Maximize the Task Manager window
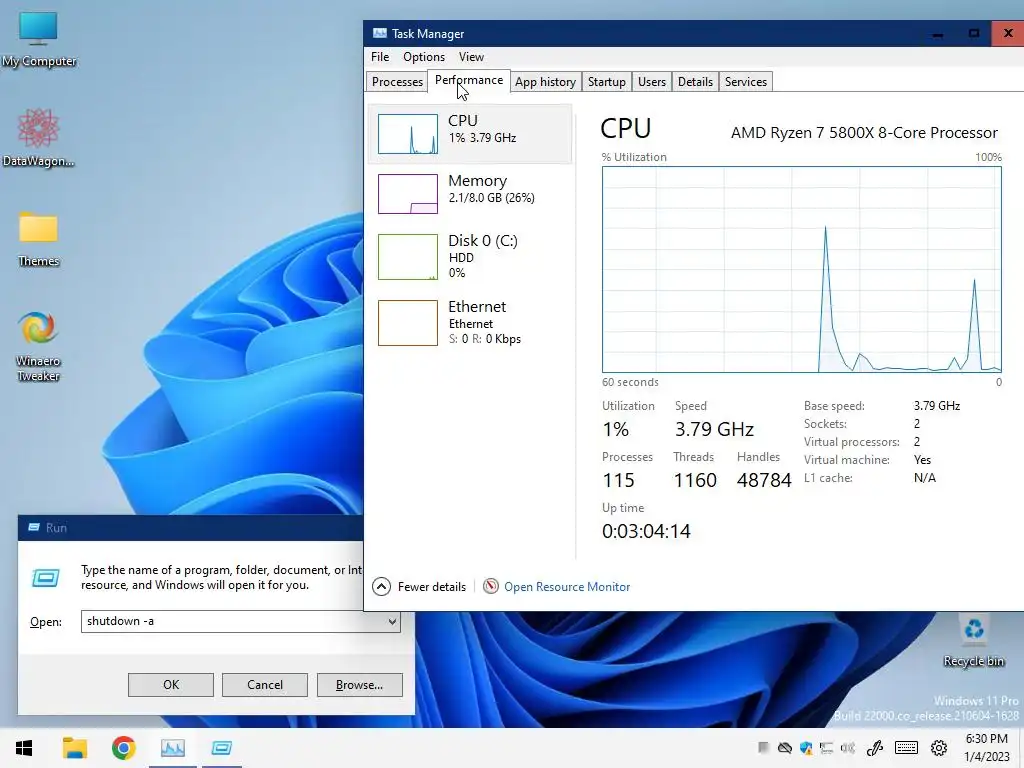 (973, 33)
